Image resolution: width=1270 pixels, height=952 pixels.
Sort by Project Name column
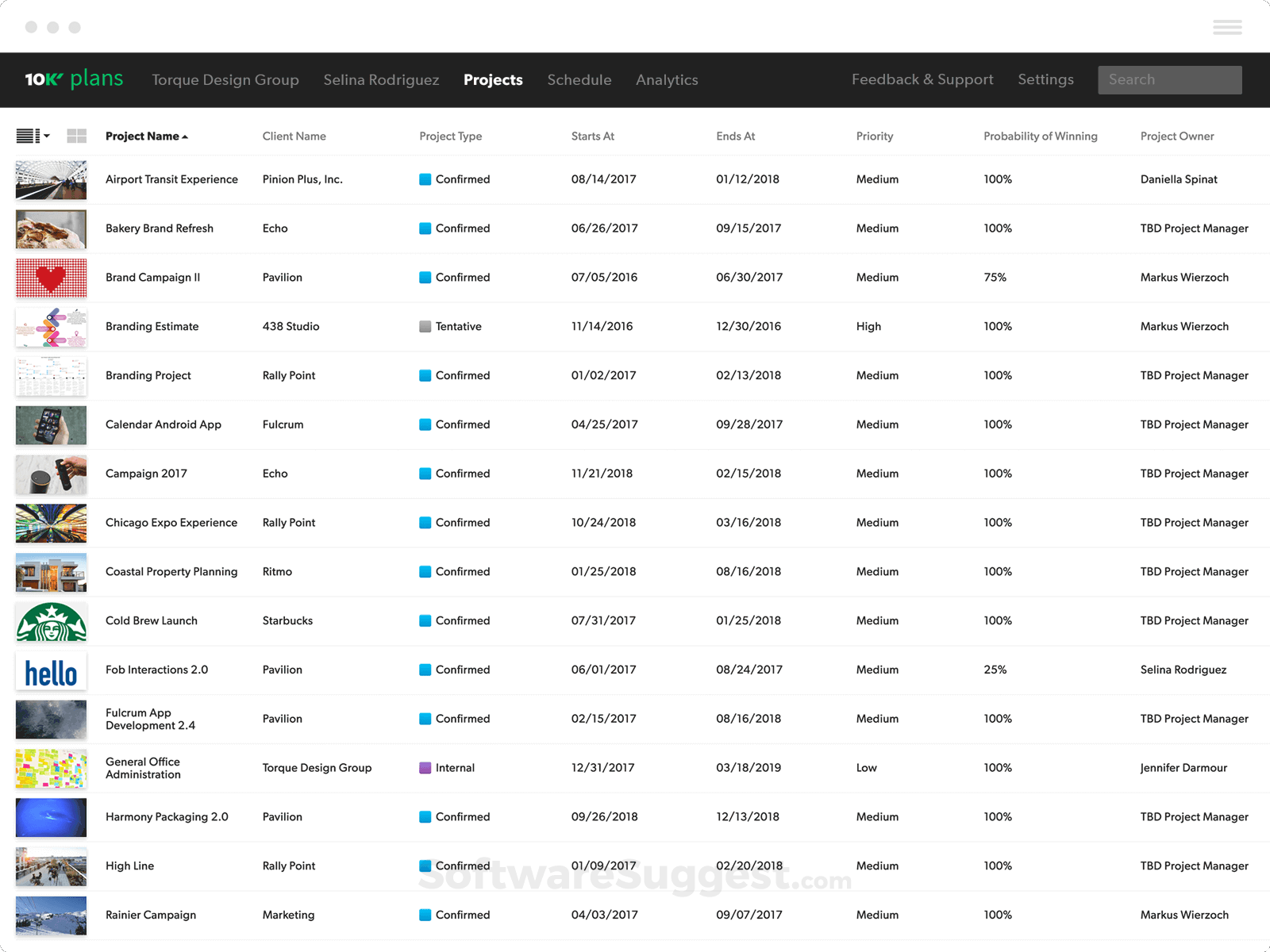tap(146, 136)
